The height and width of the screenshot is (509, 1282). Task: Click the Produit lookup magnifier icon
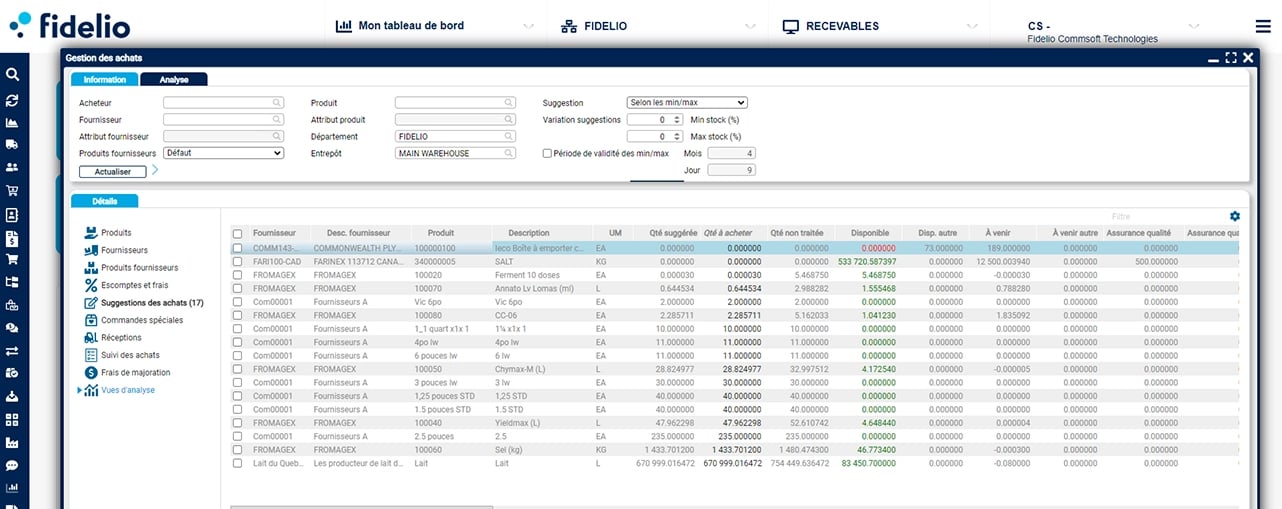[x=509, y=102]
